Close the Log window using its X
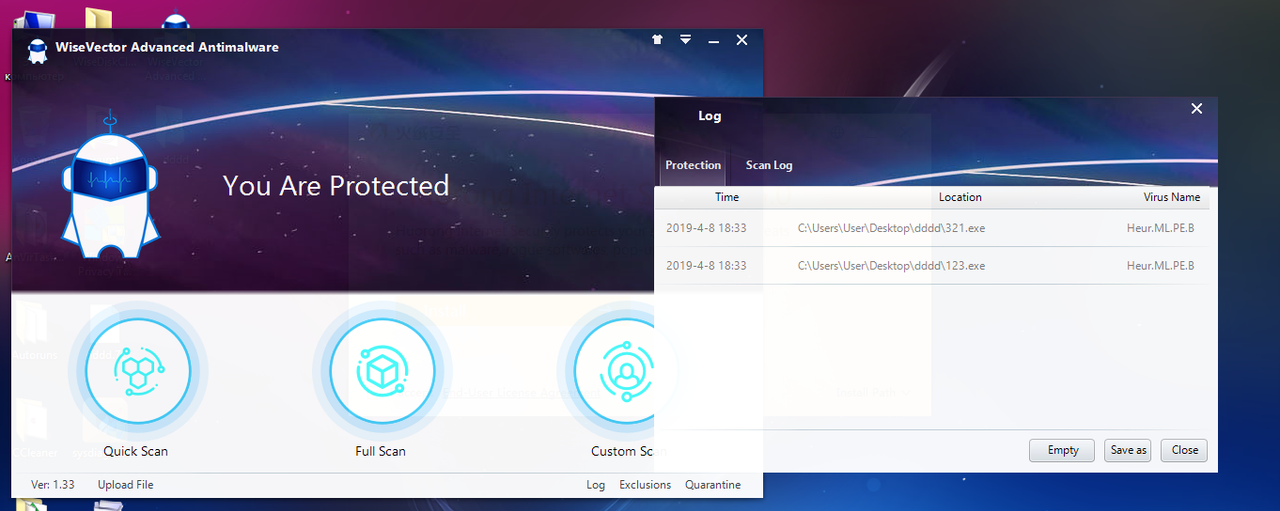 (x=1197, y=109)
